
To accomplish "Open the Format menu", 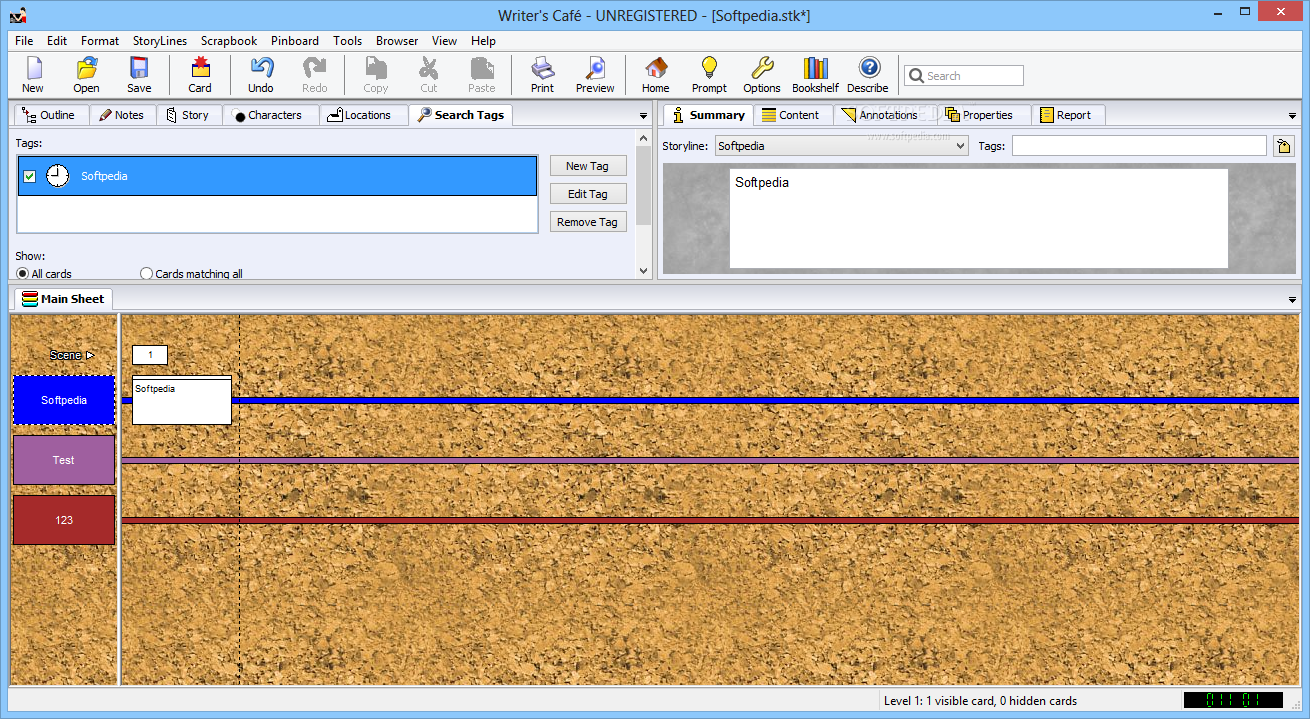I will [x=100, y=41].
